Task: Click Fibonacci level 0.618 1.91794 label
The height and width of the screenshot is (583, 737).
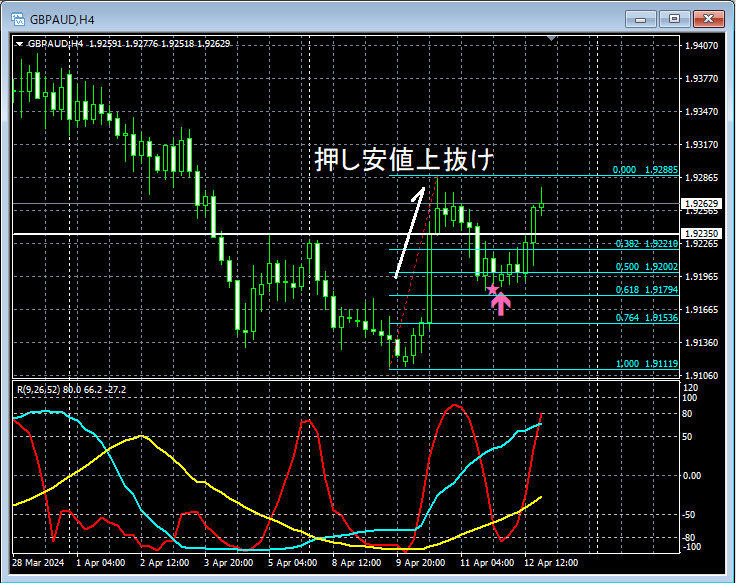Action: click(x=647, y=290)
